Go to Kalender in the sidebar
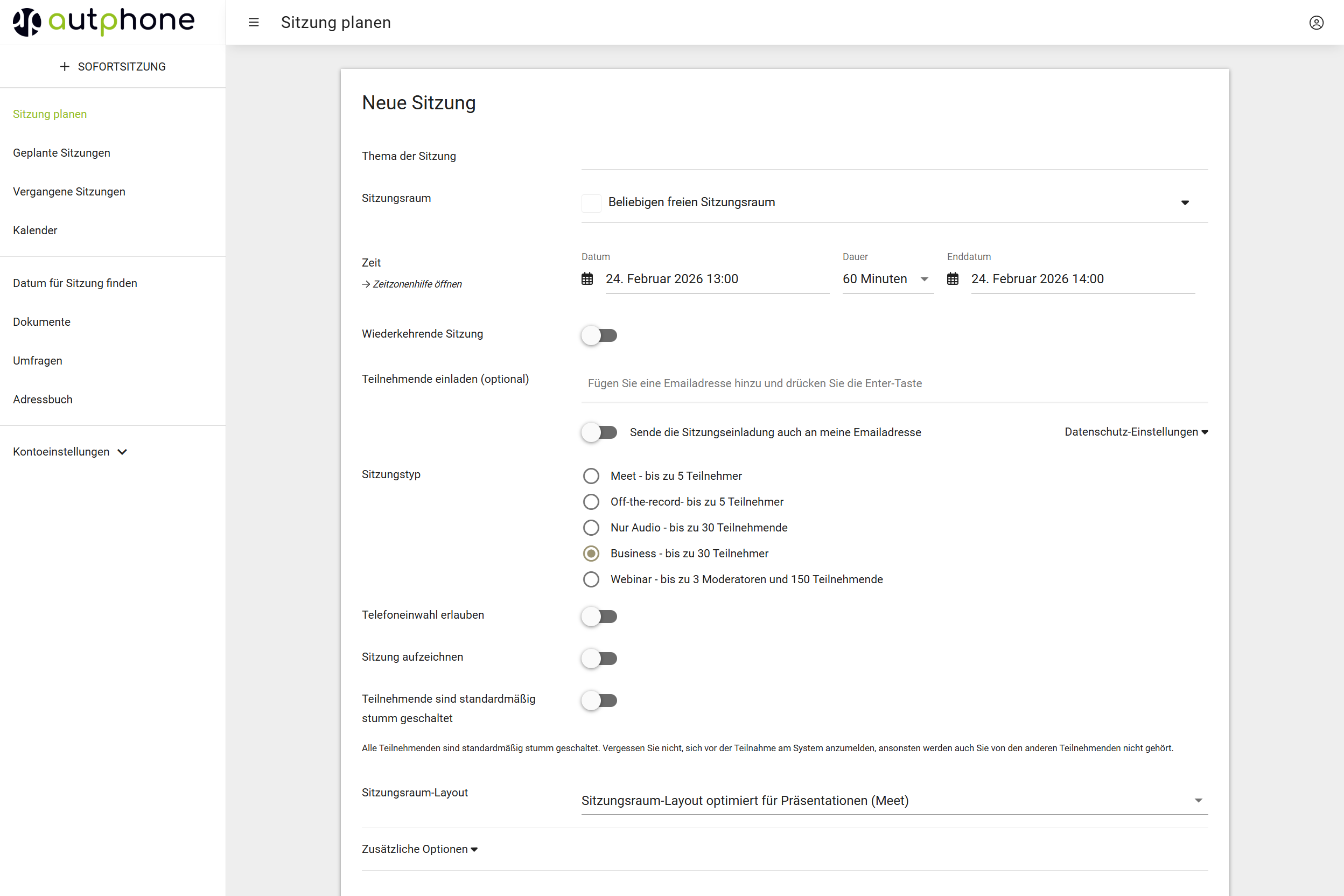The width and height of the screenshot is (1344, 896). 35,230
